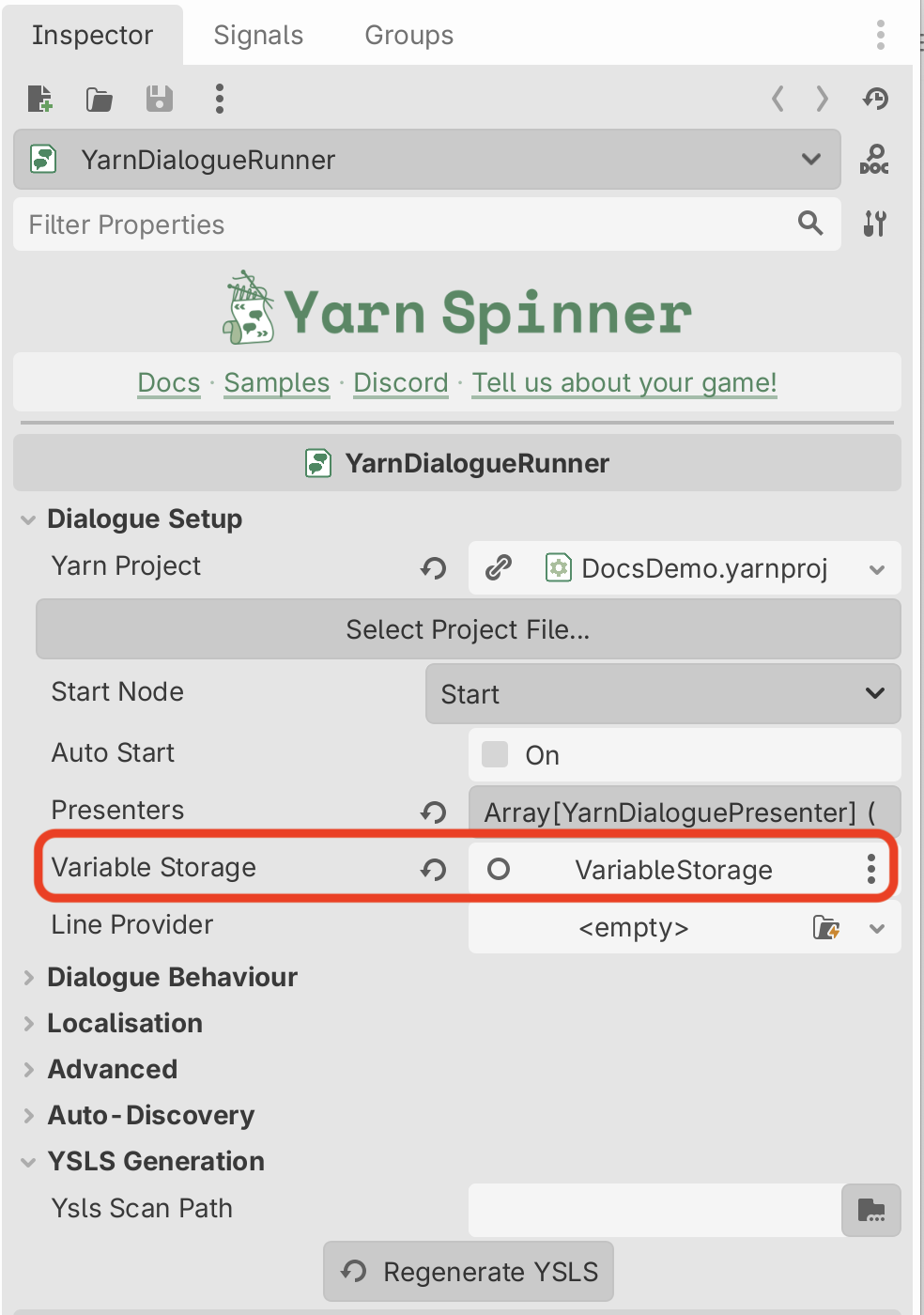Open the Docs link
The height and width of the screenshot is (1315, 924).
click(169, 382)
